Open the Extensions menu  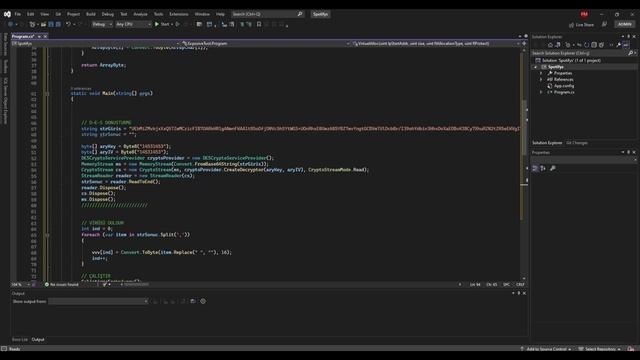(179, 14)
